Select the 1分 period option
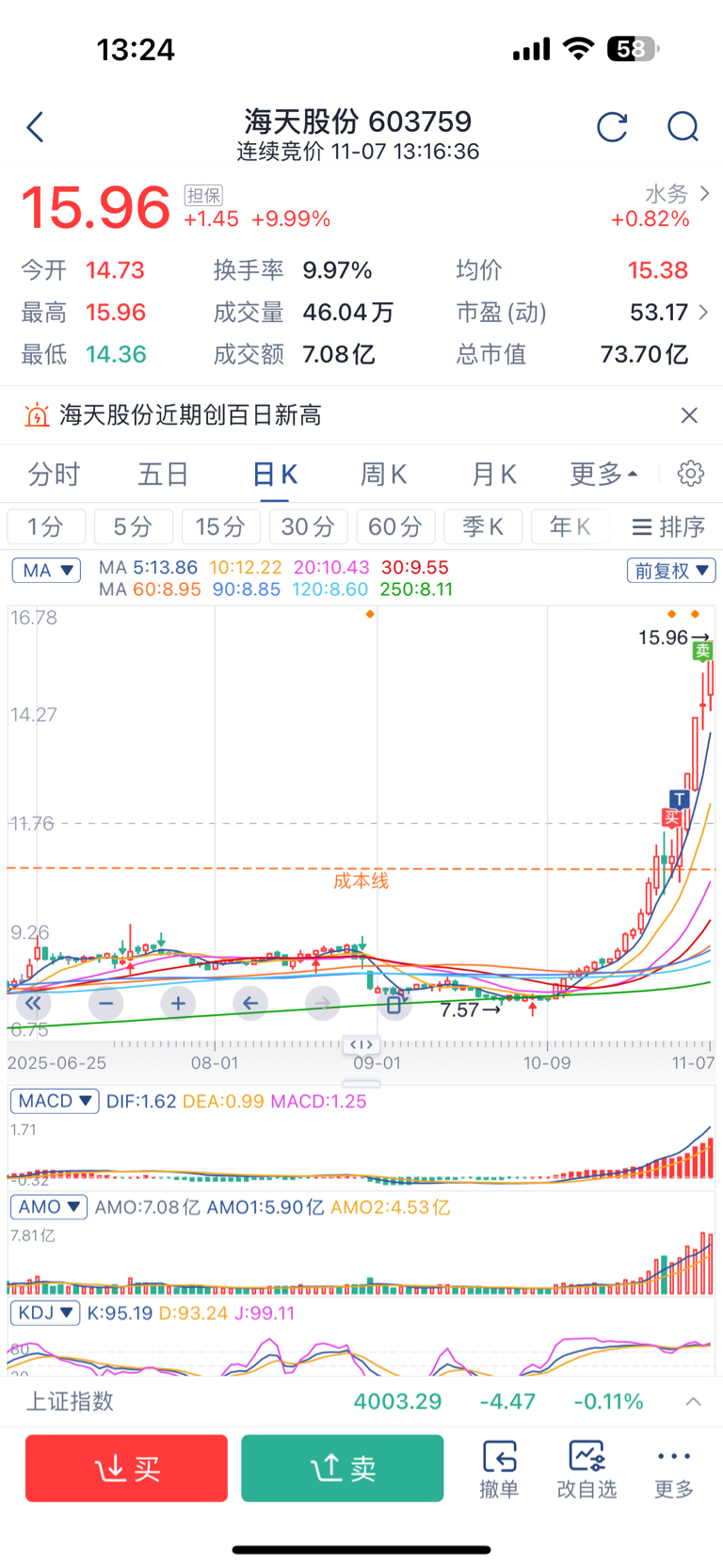Screen dimensions: 723x1568 tap(46, 526)
